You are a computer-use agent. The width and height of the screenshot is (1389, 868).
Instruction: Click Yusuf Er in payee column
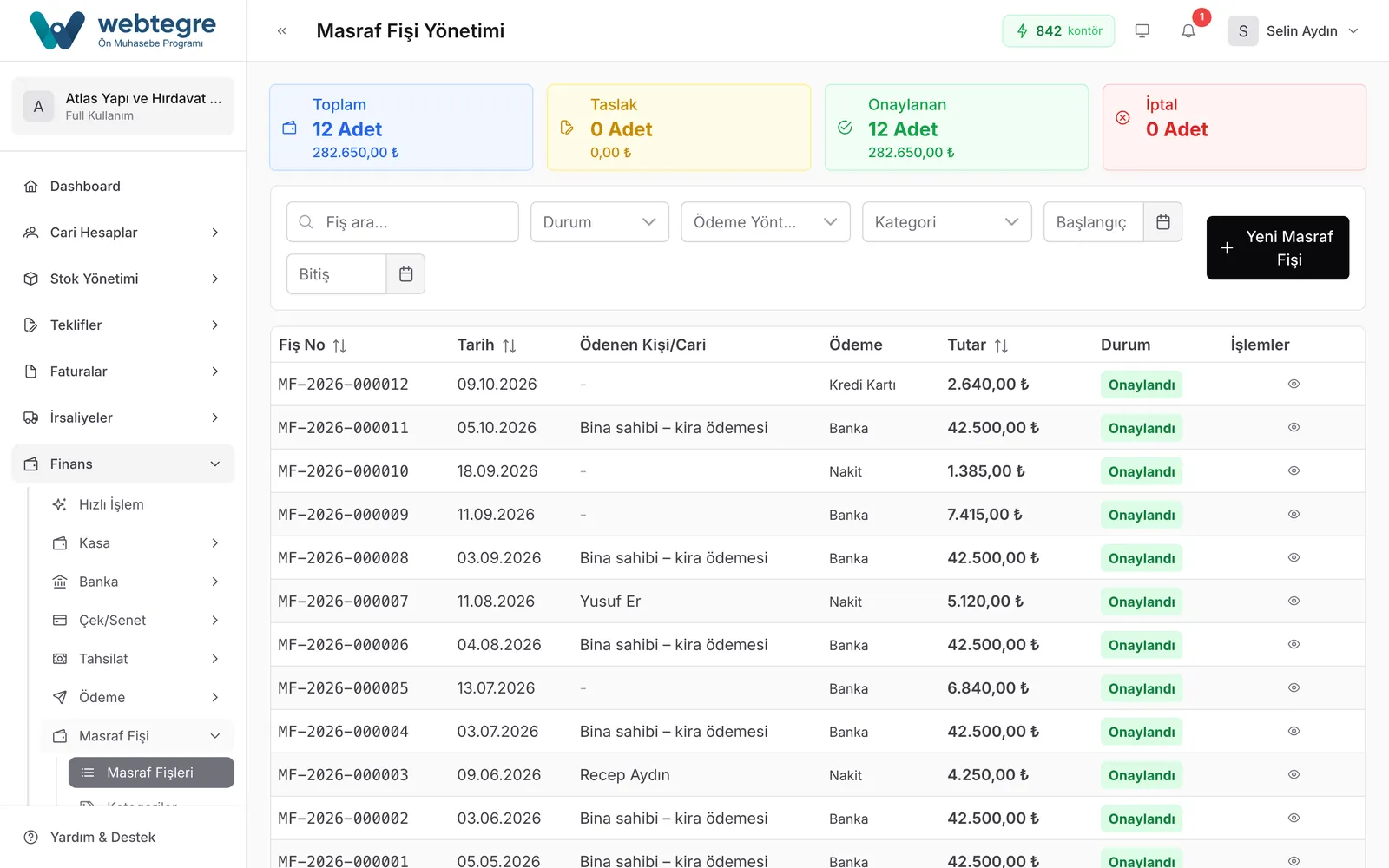(610, 601)
